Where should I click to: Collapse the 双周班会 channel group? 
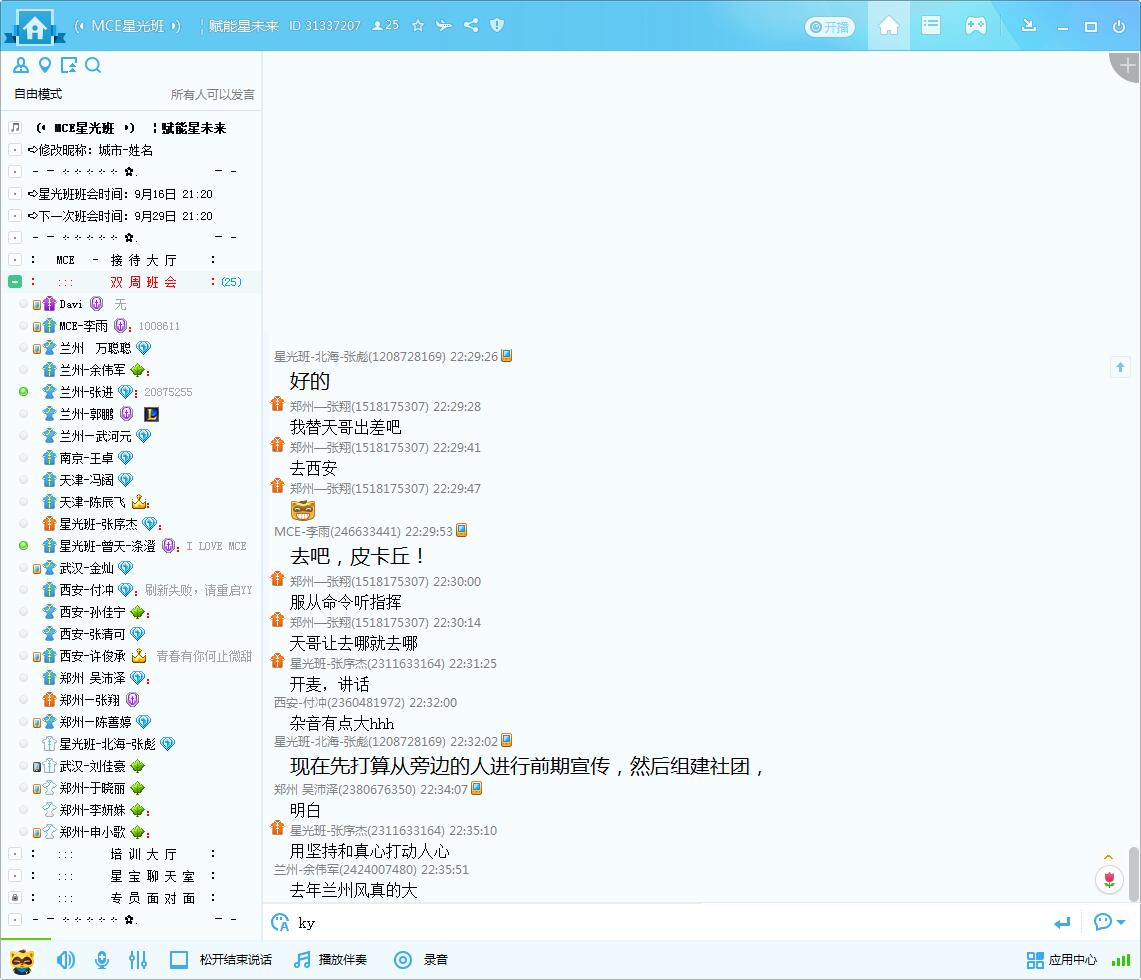15,282
